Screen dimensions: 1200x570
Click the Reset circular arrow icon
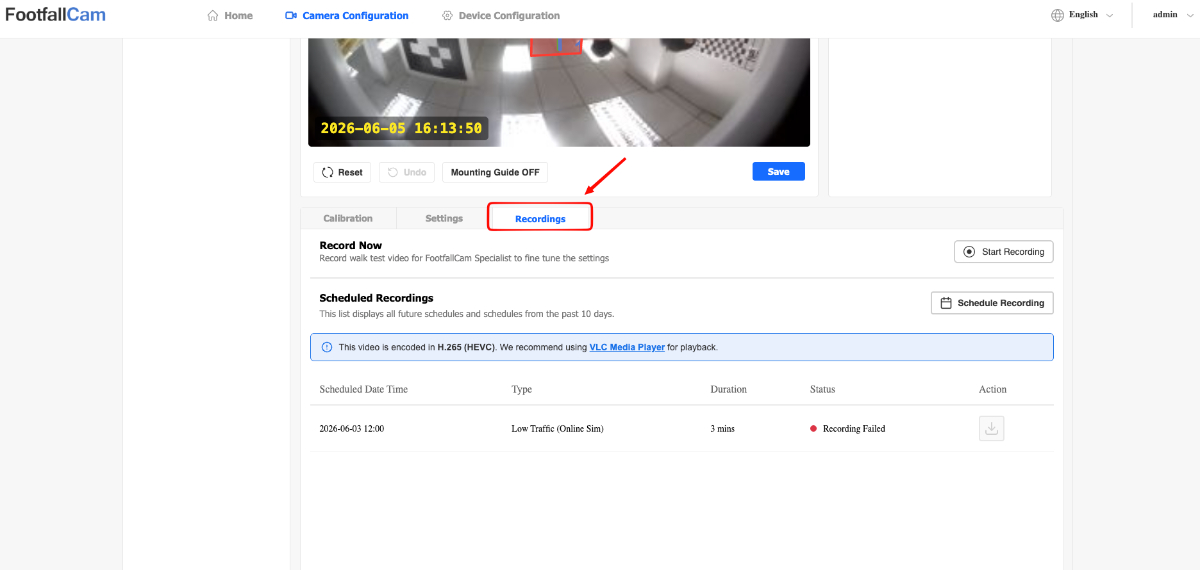click(328, 172)
